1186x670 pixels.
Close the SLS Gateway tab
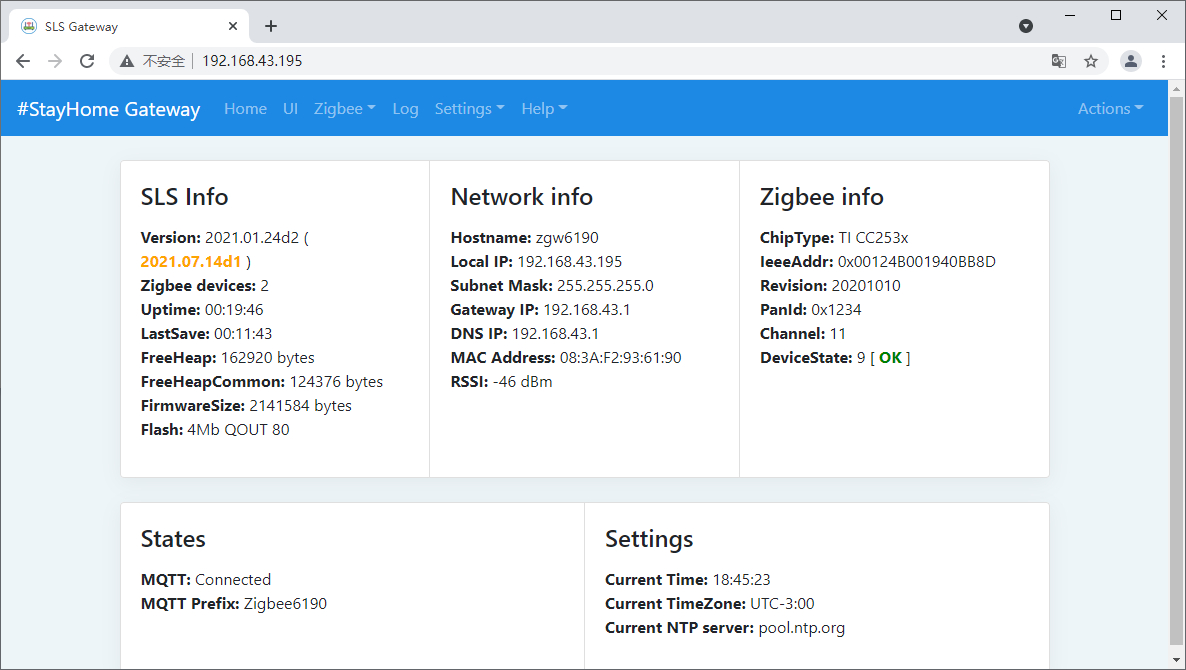[x=233, y=26]
